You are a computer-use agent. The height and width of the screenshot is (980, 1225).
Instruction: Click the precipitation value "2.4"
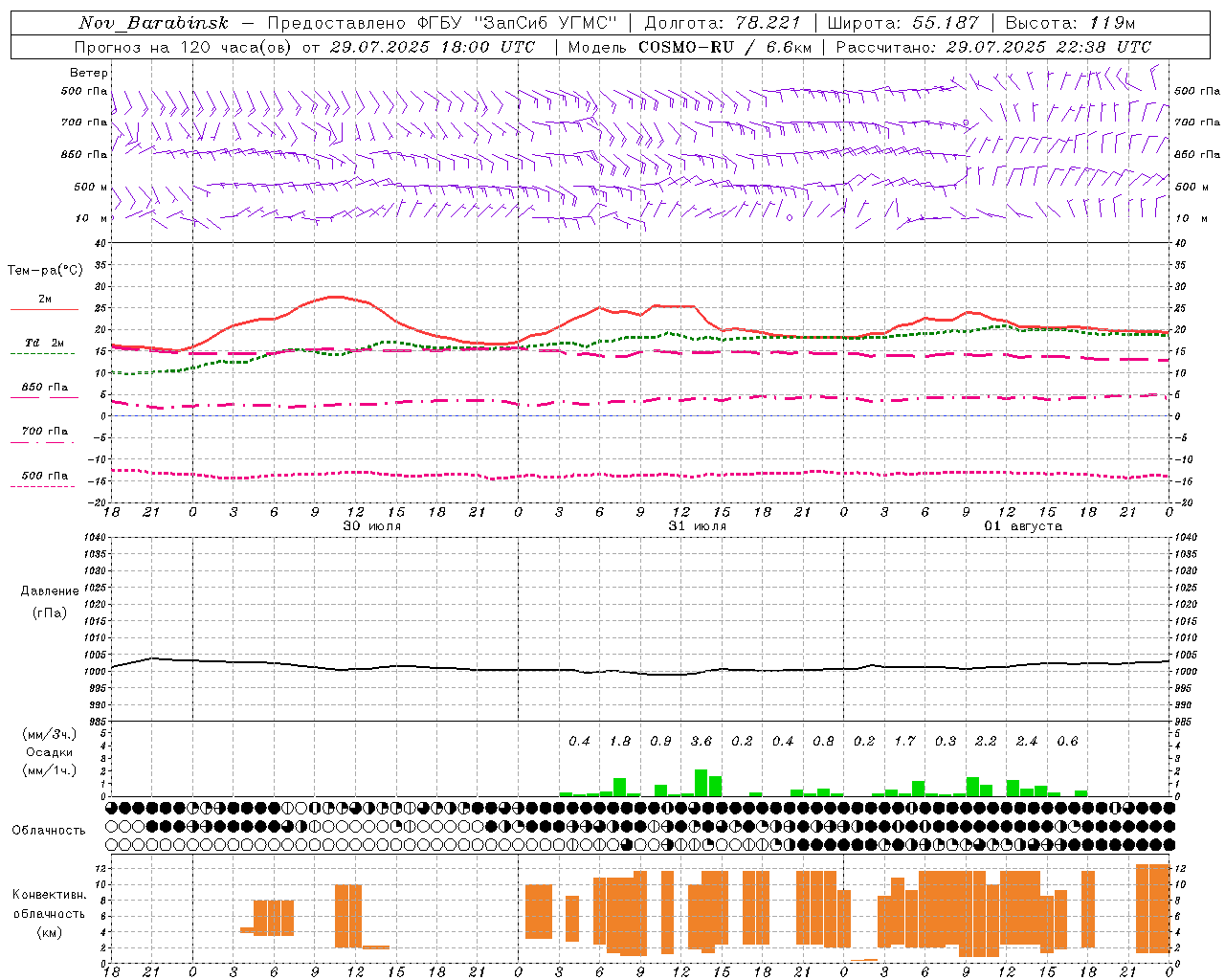click(x=1027, y=742)
